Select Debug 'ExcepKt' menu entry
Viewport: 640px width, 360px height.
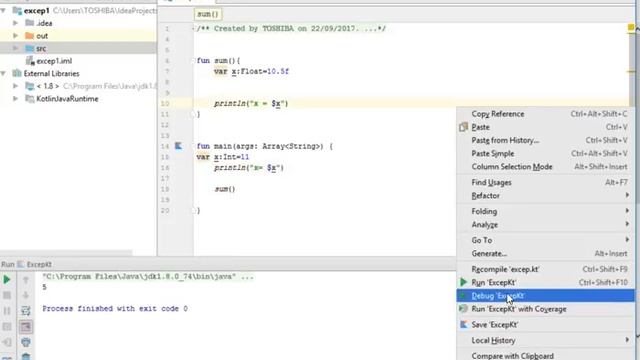[x=545, y=296]
